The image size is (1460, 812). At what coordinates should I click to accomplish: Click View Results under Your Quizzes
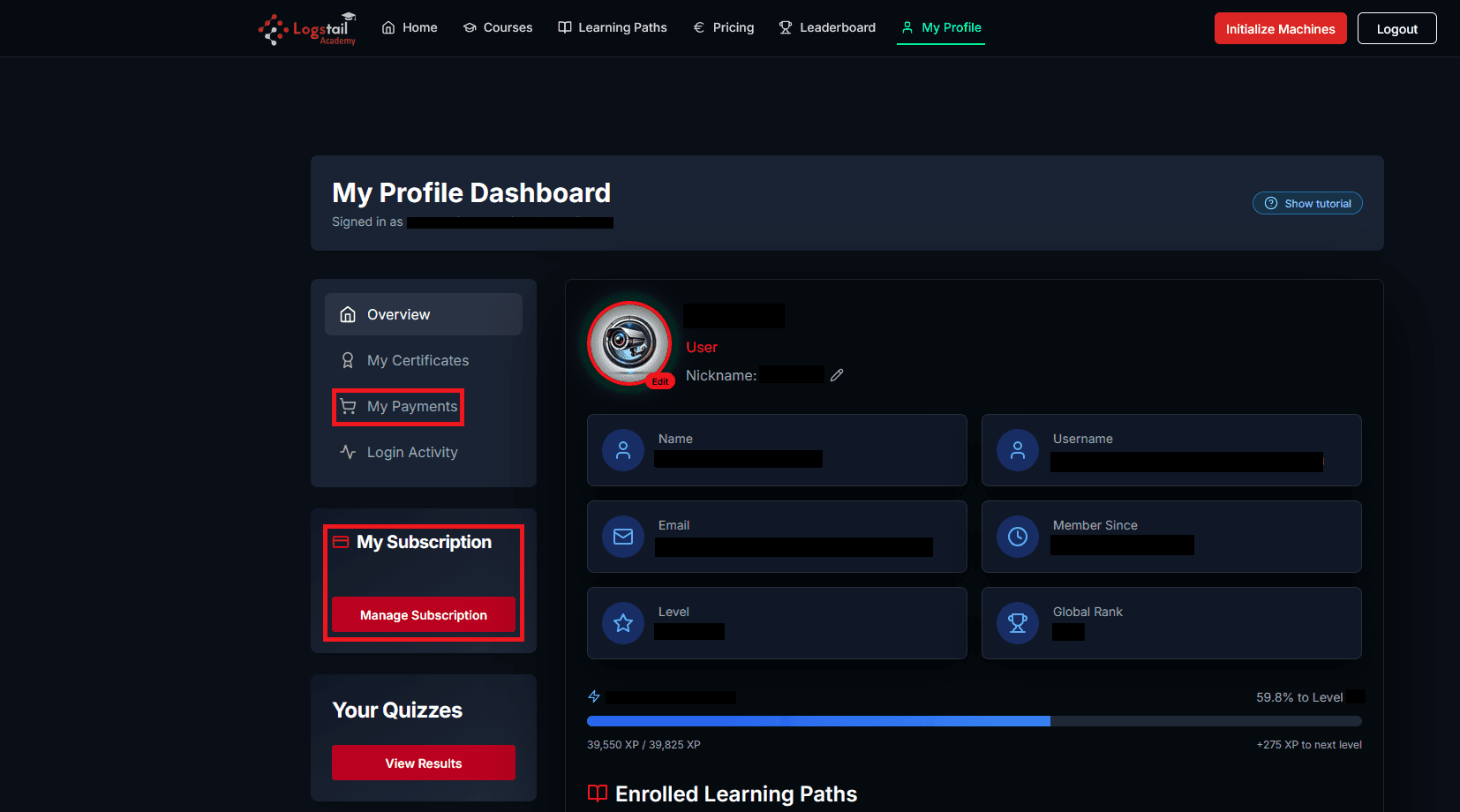coord(424,763)
